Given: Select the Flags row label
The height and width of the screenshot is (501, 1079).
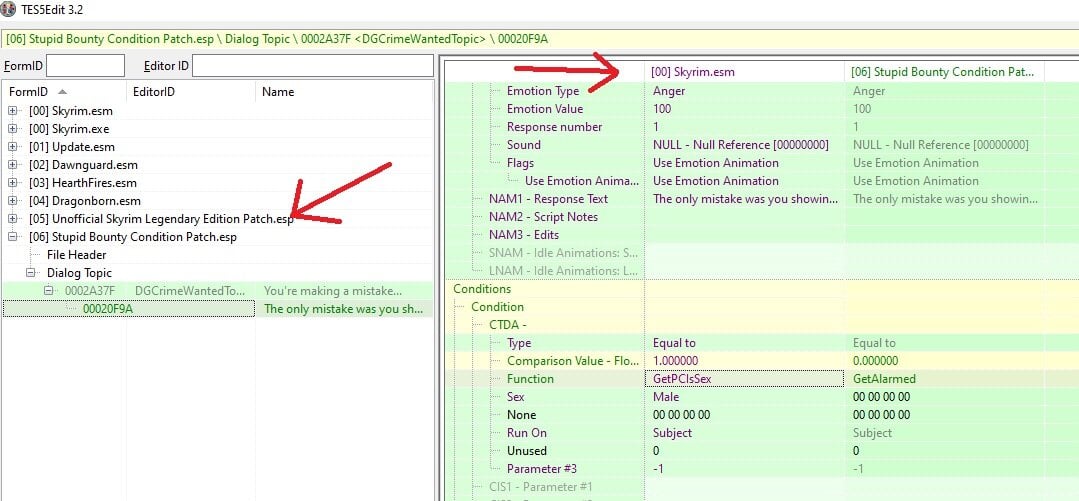Looking at the screenshot, I should point(520,162).
